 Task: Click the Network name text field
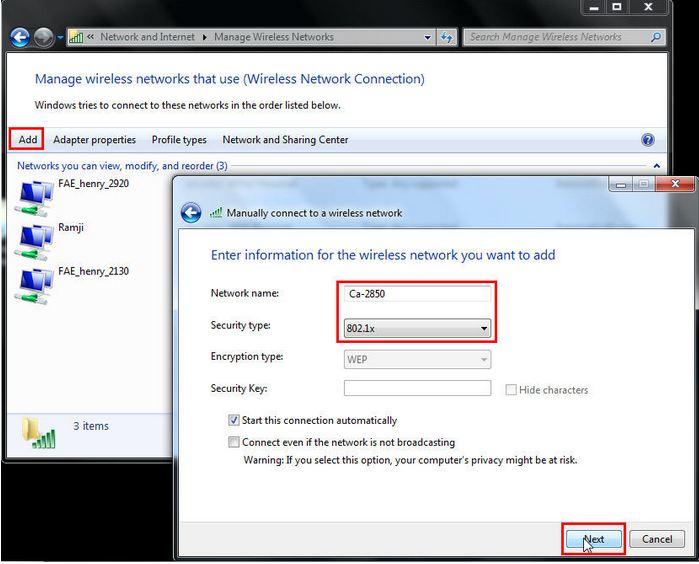(417, 294)
